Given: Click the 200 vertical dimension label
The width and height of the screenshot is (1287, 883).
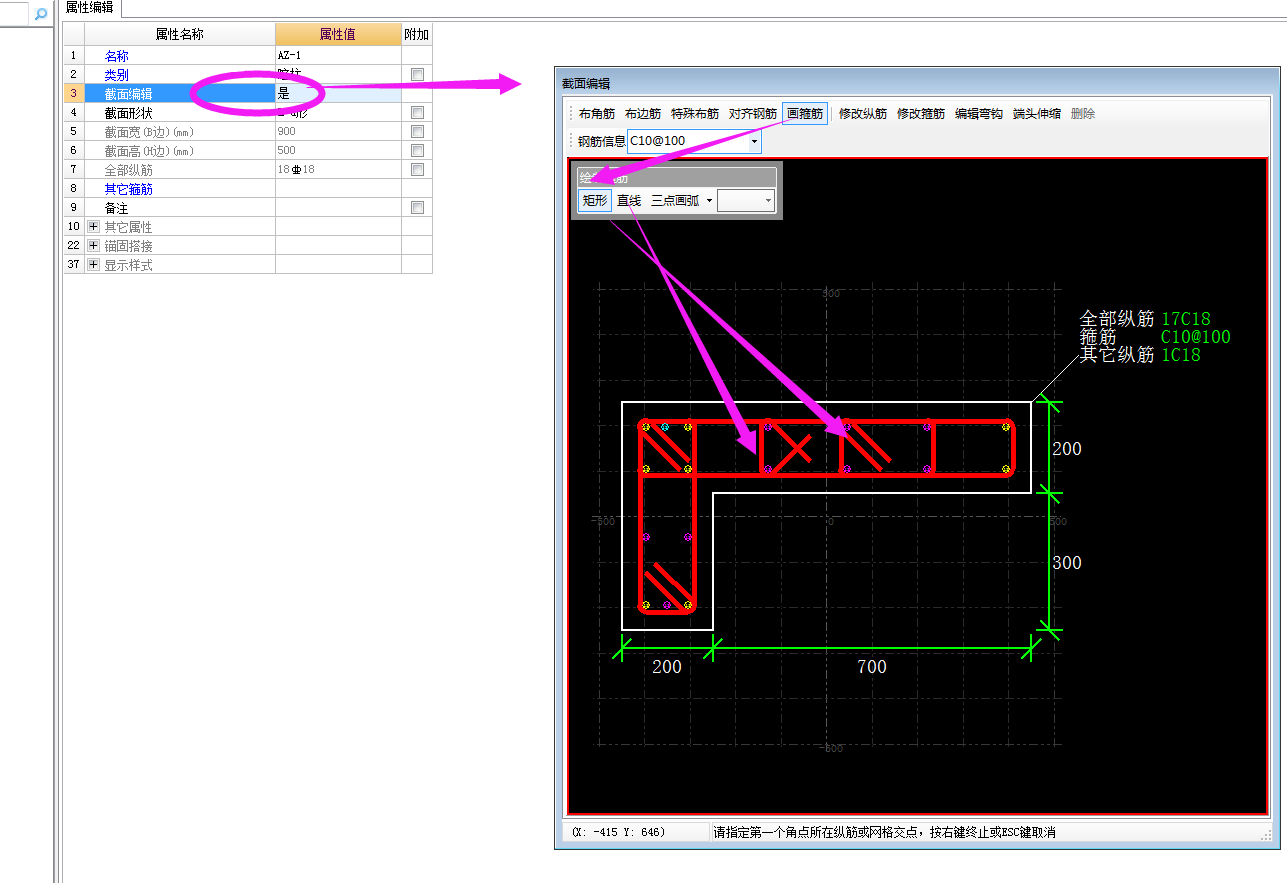Looking at the screenshot, I should tap(1067, 449).
